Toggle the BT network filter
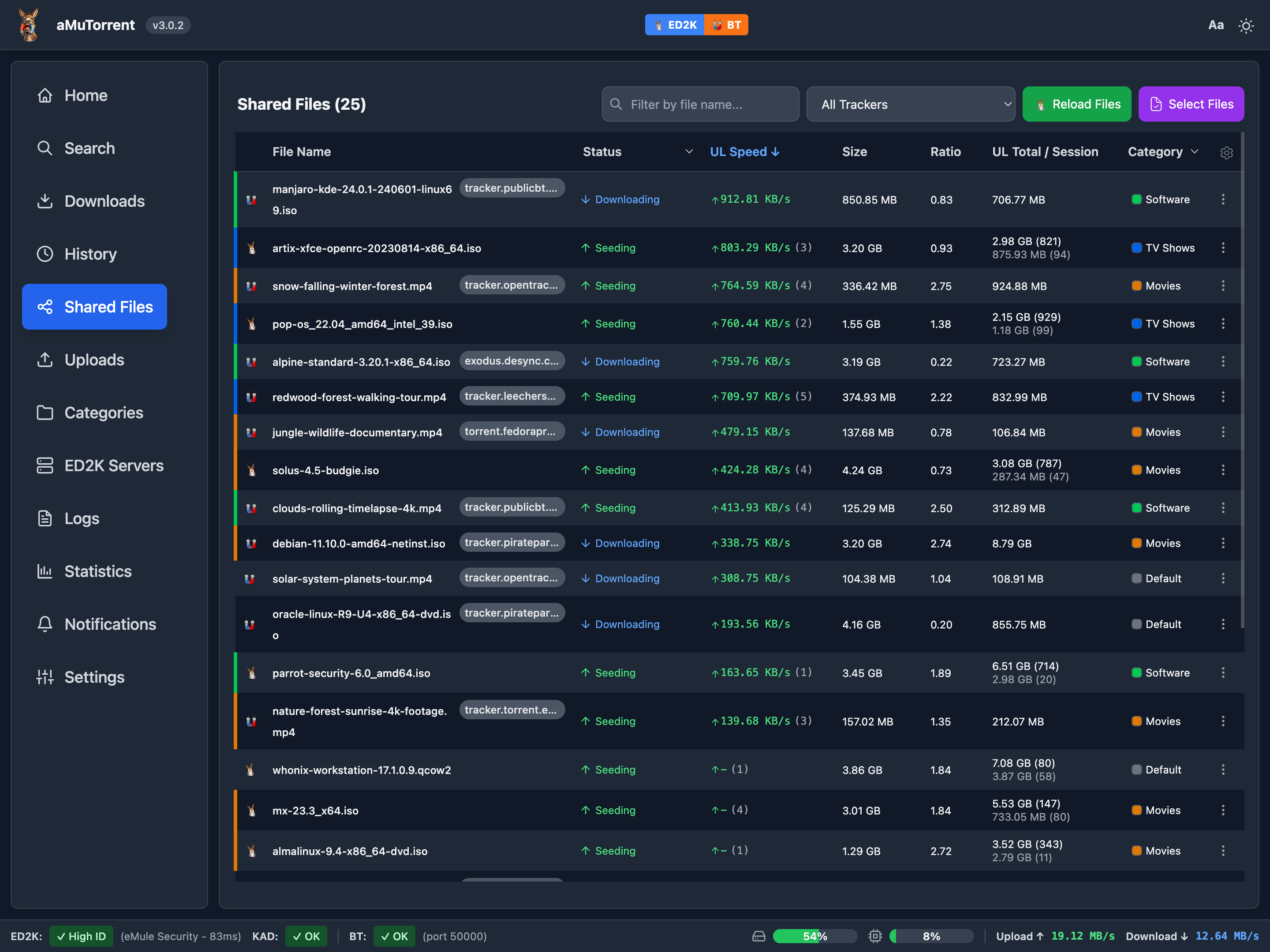 pos(726,25)
